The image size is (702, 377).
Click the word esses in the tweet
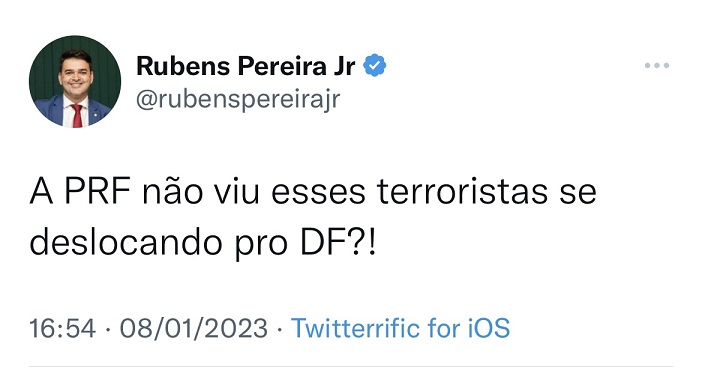click(x=318, y=193)
